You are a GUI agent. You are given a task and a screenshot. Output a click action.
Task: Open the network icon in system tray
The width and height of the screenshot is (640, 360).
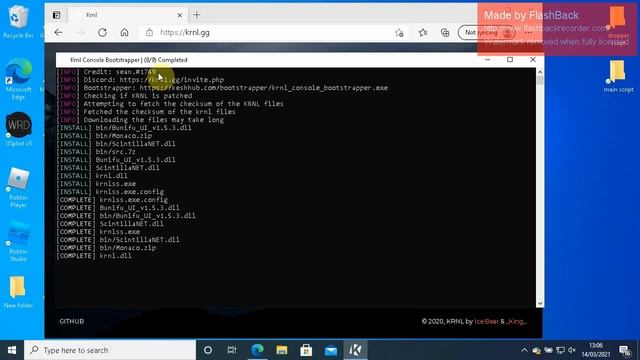point(560,350)
